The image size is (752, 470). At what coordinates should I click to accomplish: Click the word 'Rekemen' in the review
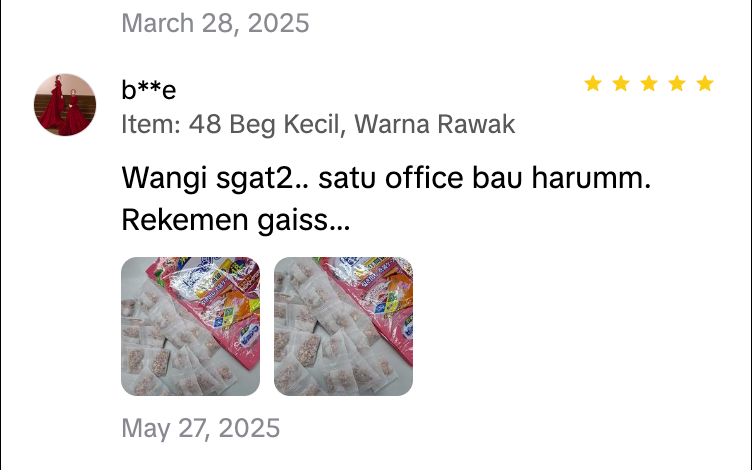click(185, 220)
